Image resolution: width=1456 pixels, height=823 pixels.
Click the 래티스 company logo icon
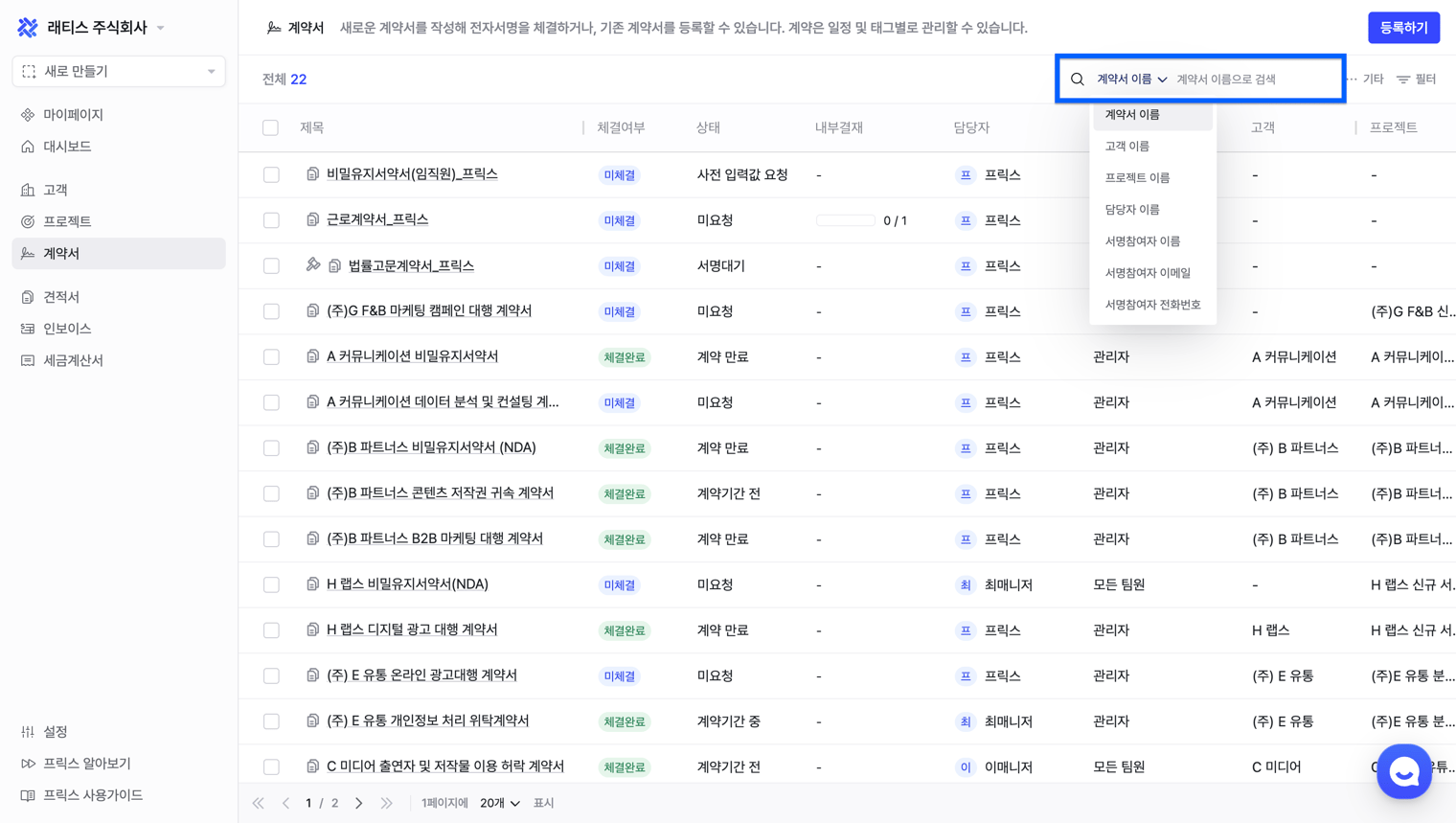(28, 28)
